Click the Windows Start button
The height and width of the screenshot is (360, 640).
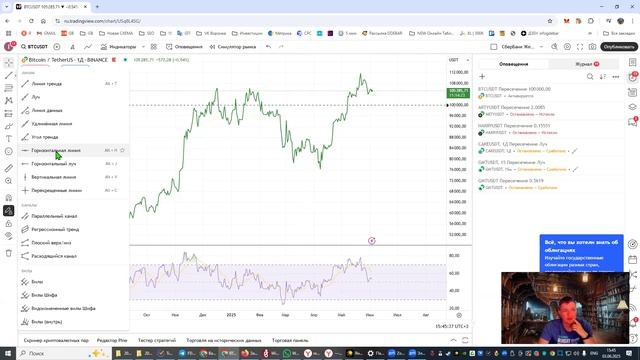pyautogui.click(x=8, y=353)
